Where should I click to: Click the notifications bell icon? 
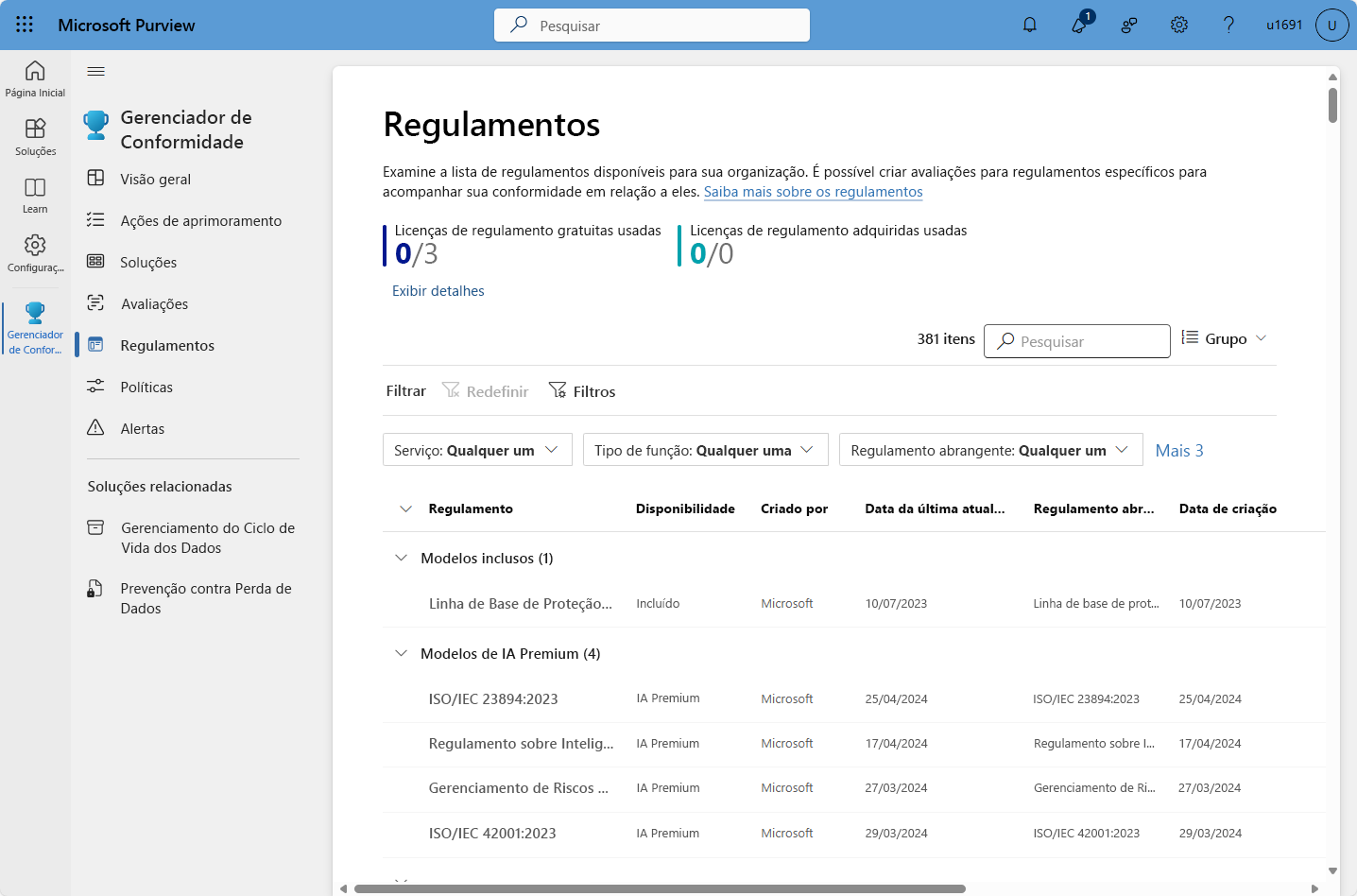(1030, 25)
